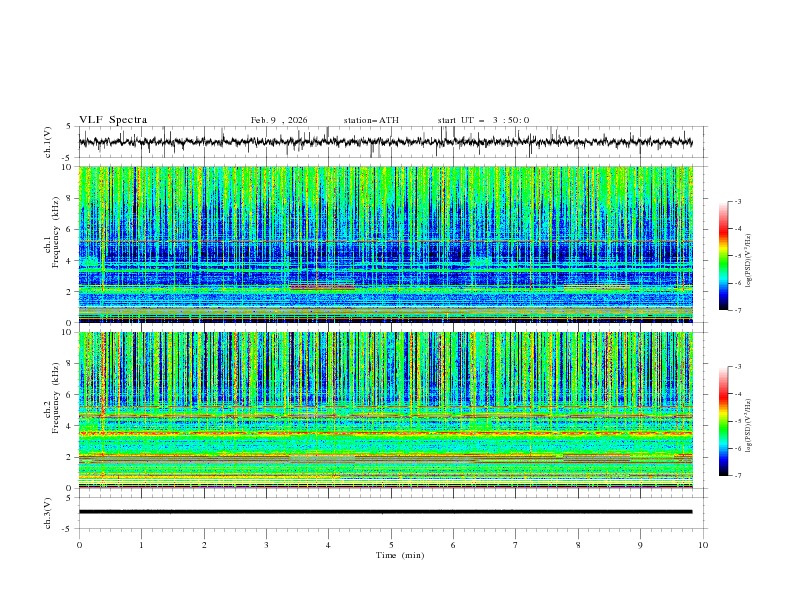Image resolution: width=792 pixels, height=612 pixels.
Task: Click the time axis tick label "1"
Action: pos(141,545)
